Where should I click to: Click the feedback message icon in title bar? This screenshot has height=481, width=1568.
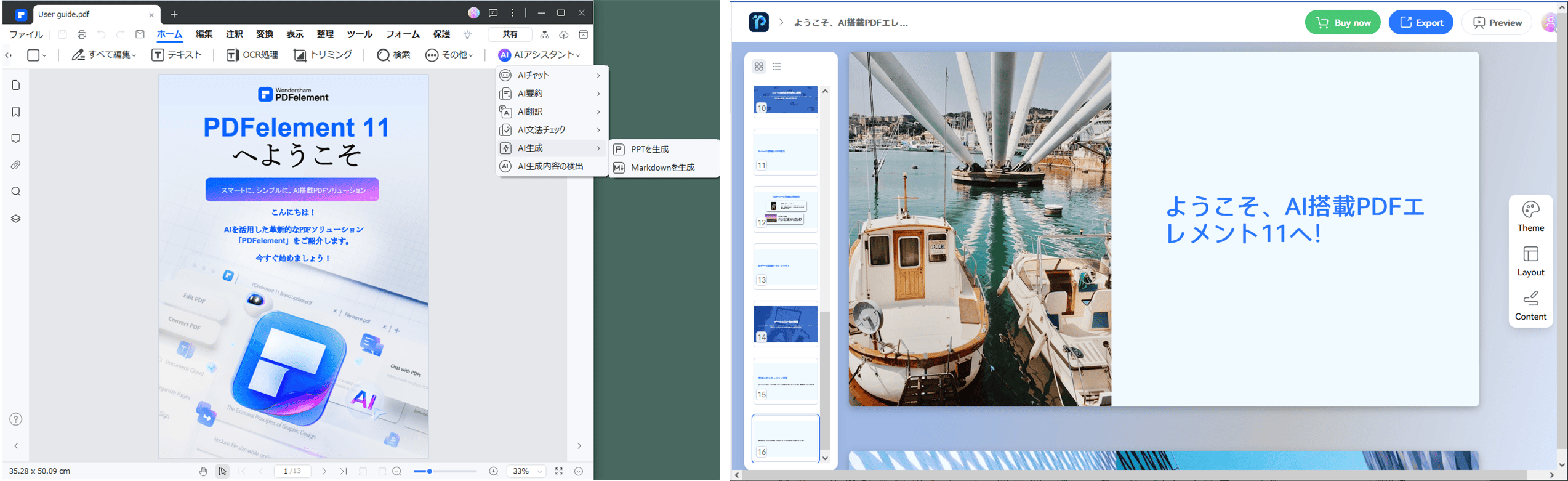click(493, 13)
